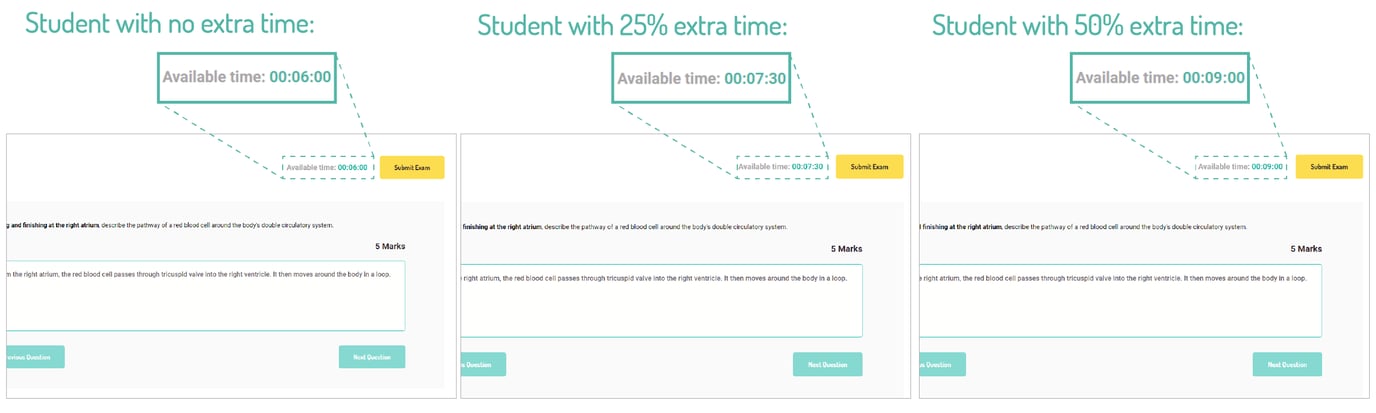Go to Previous Question in the no-extra-time panel

35,357
